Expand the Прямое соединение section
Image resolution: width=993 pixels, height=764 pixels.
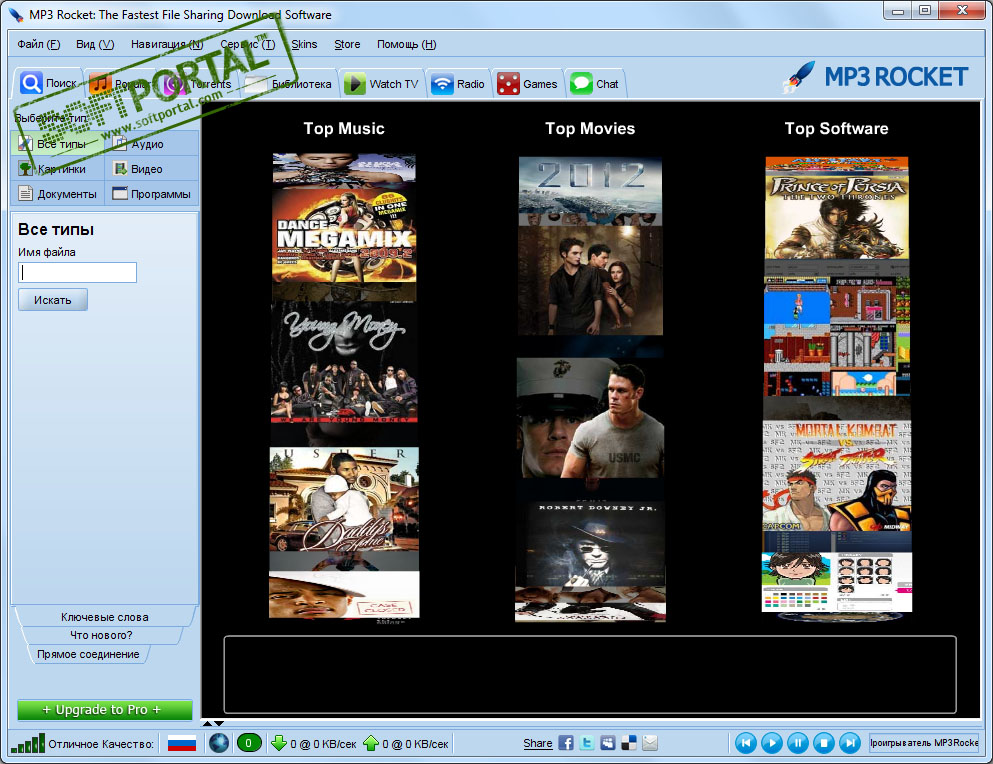point(88,654)
